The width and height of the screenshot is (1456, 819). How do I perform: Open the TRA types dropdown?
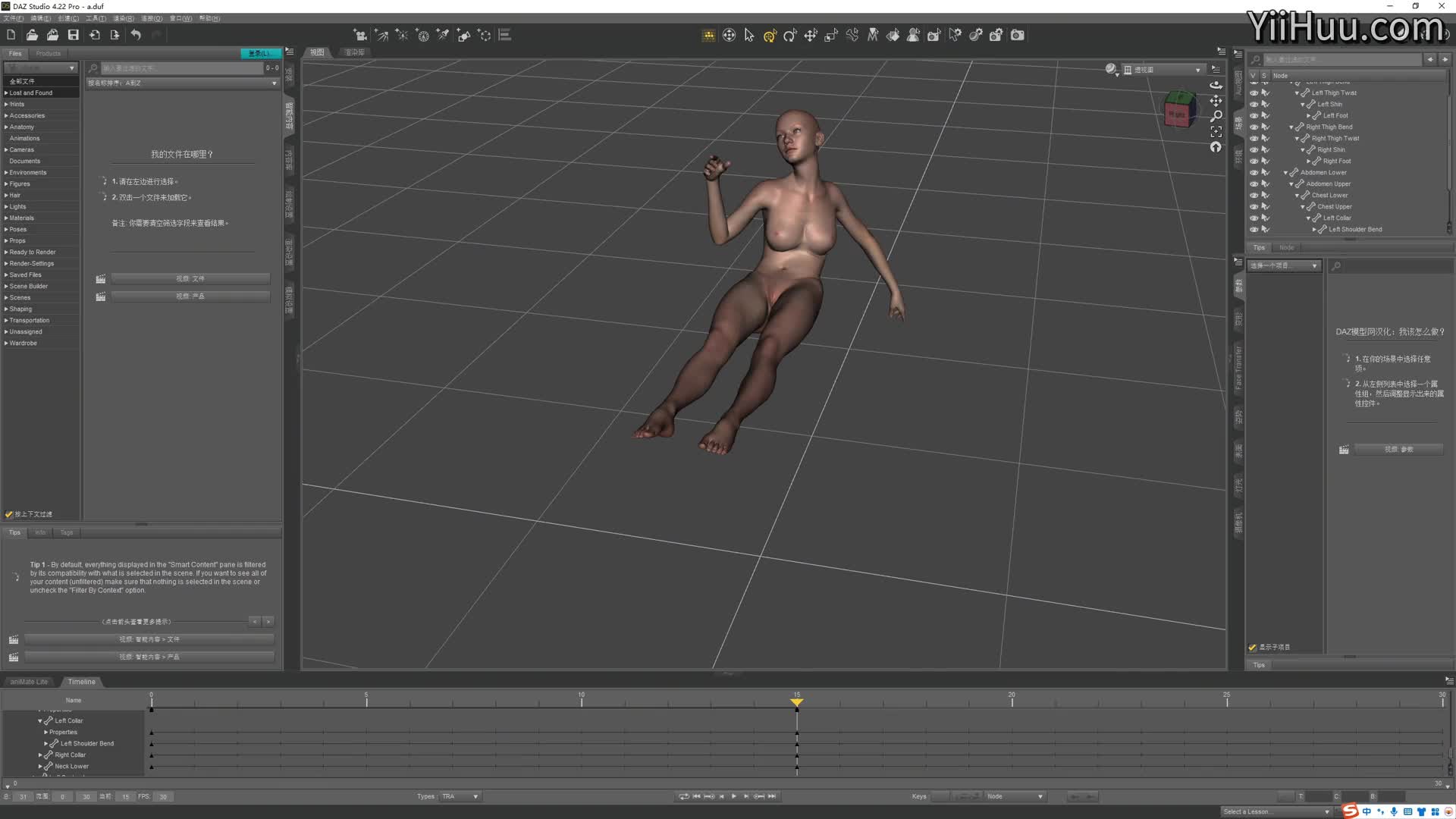(x=460, y=796)
